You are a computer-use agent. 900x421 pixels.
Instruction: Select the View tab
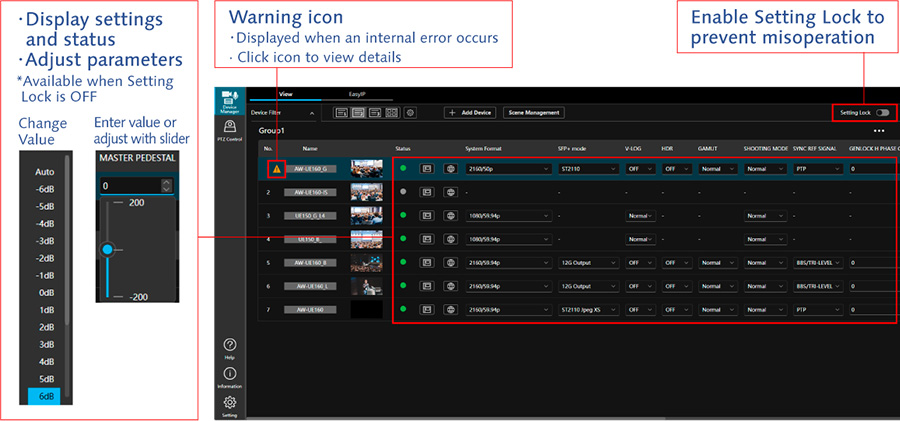pos(285,93)
